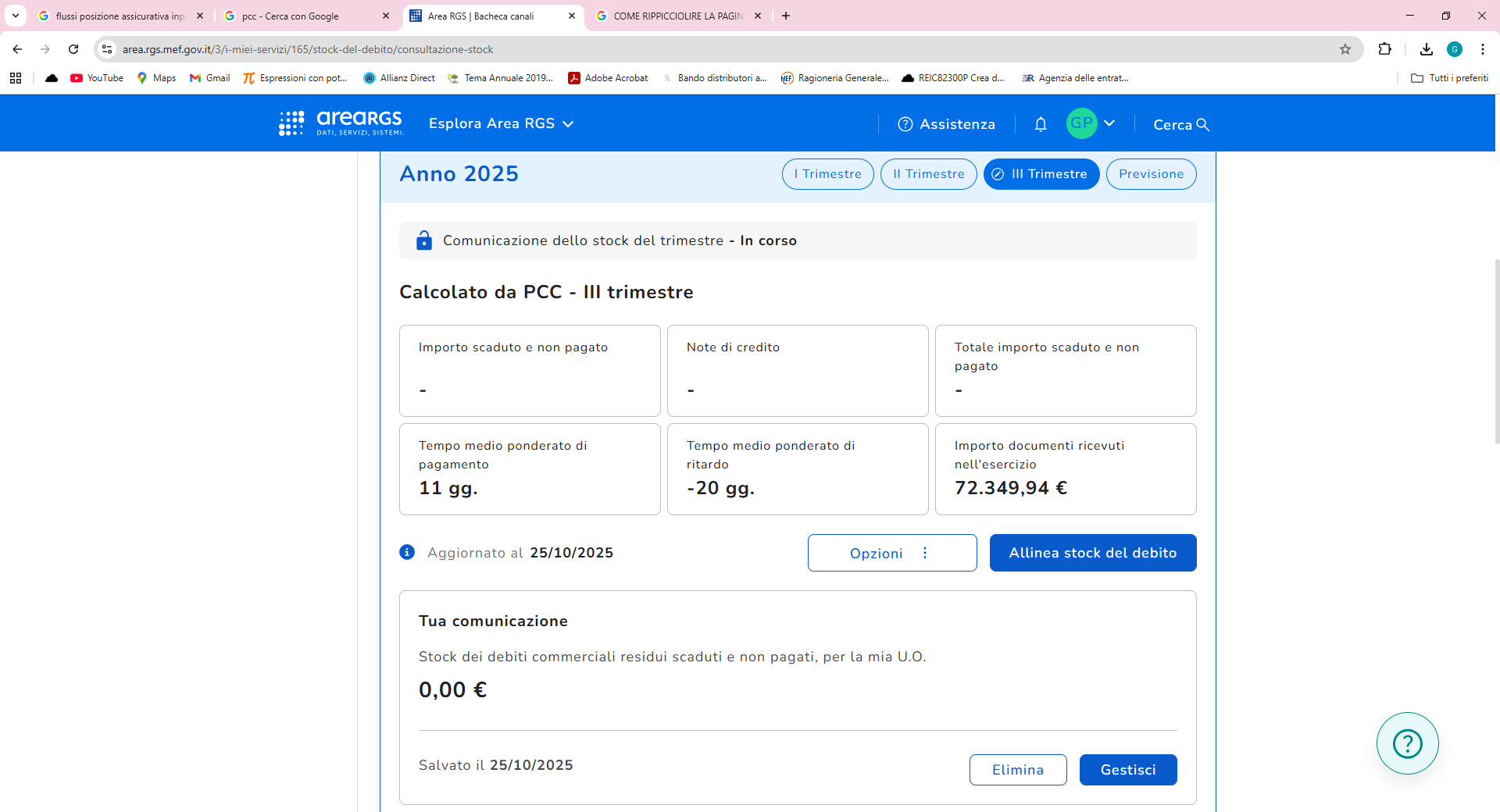Open the Opzioni menu
Screen dimensions: 1500x812
tap(891, 553)
